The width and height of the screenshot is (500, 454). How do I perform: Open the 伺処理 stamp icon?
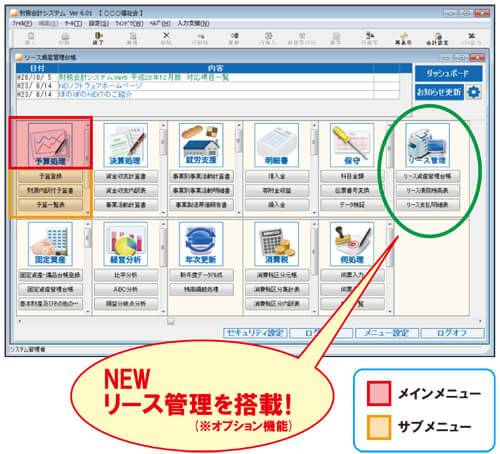click(x=352, y=244)
